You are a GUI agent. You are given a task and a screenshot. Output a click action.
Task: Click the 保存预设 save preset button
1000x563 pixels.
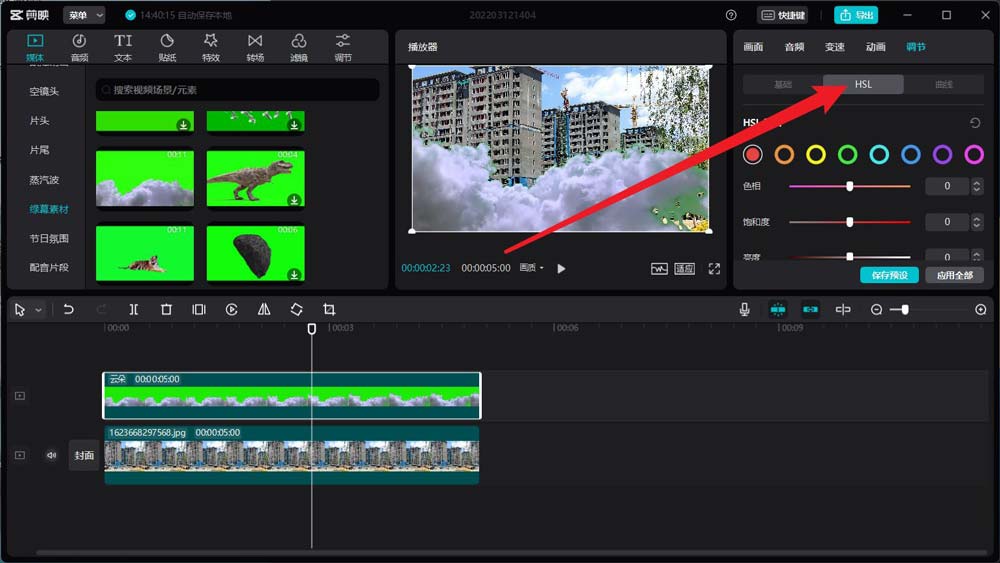(x=889, y=275)
